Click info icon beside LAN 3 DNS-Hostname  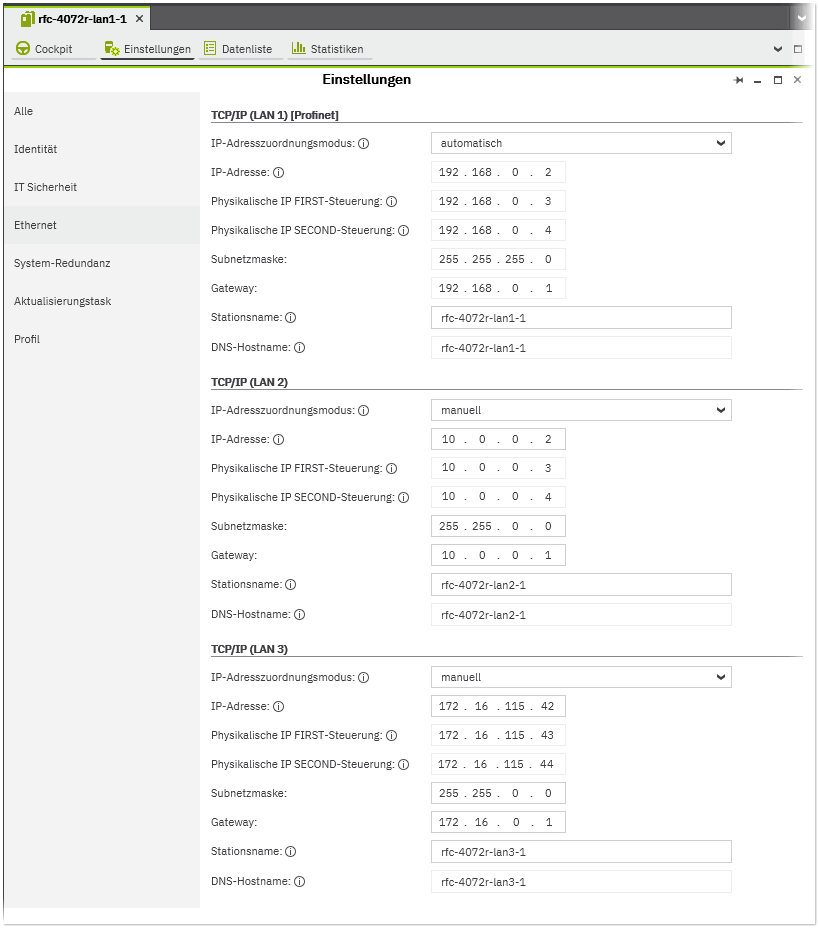[299, 882]
